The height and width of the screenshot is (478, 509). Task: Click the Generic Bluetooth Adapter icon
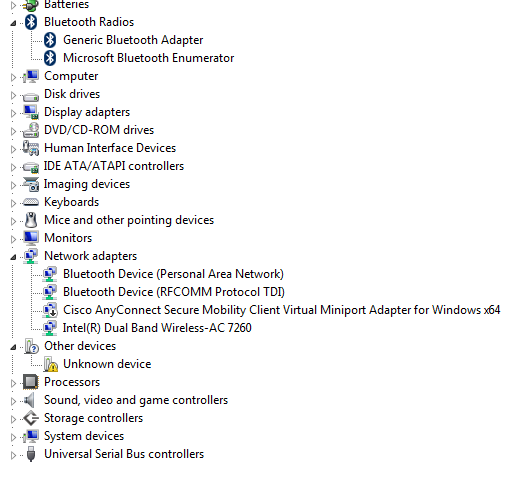(50, 40)
